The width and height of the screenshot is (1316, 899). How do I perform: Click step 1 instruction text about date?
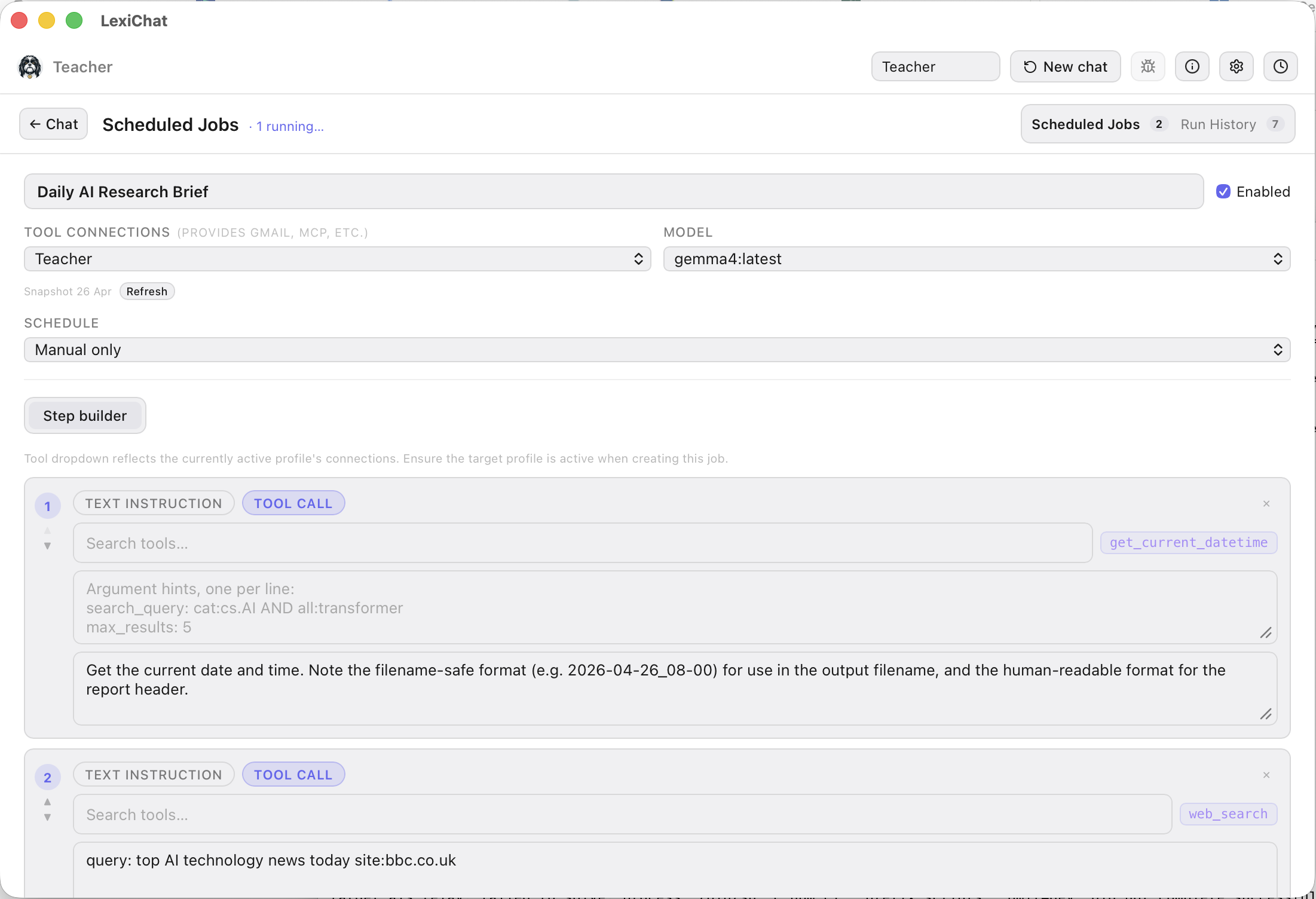coord(675,689)
